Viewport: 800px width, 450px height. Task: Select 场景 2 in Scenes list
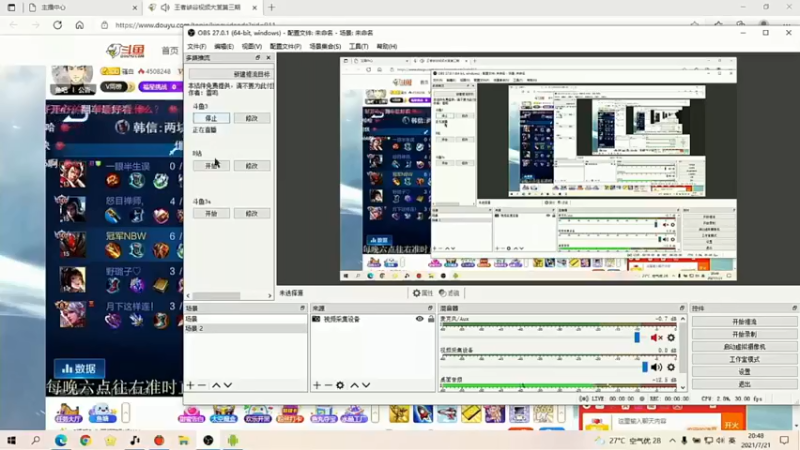coord(245,329)
